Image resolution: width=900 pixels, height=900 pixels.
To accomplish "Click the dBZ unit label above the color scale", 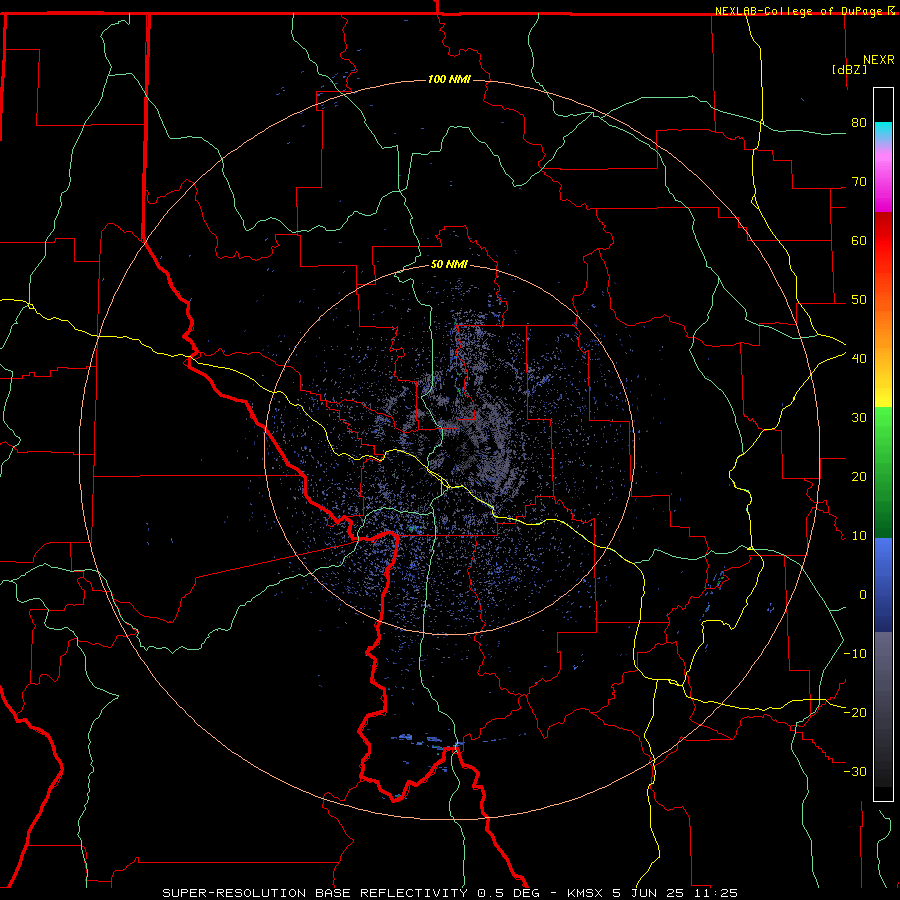I will tap(849, 69).
